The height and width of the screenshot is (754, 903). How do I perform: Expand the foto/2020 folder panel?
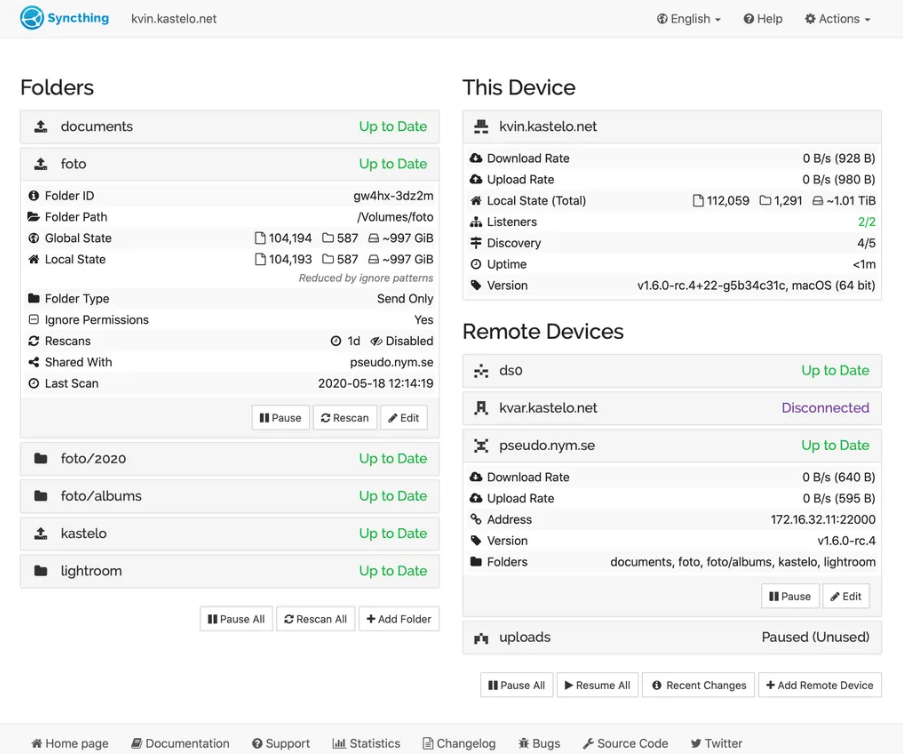click(x=230, y=459)
